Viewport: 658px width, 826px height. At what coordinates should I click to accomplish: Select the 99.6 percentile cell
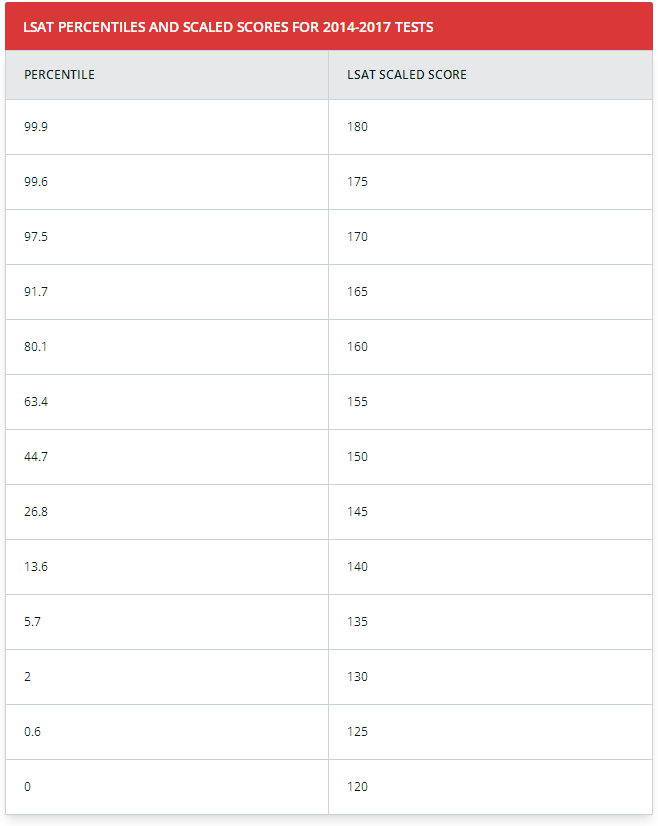click(167, 182)
